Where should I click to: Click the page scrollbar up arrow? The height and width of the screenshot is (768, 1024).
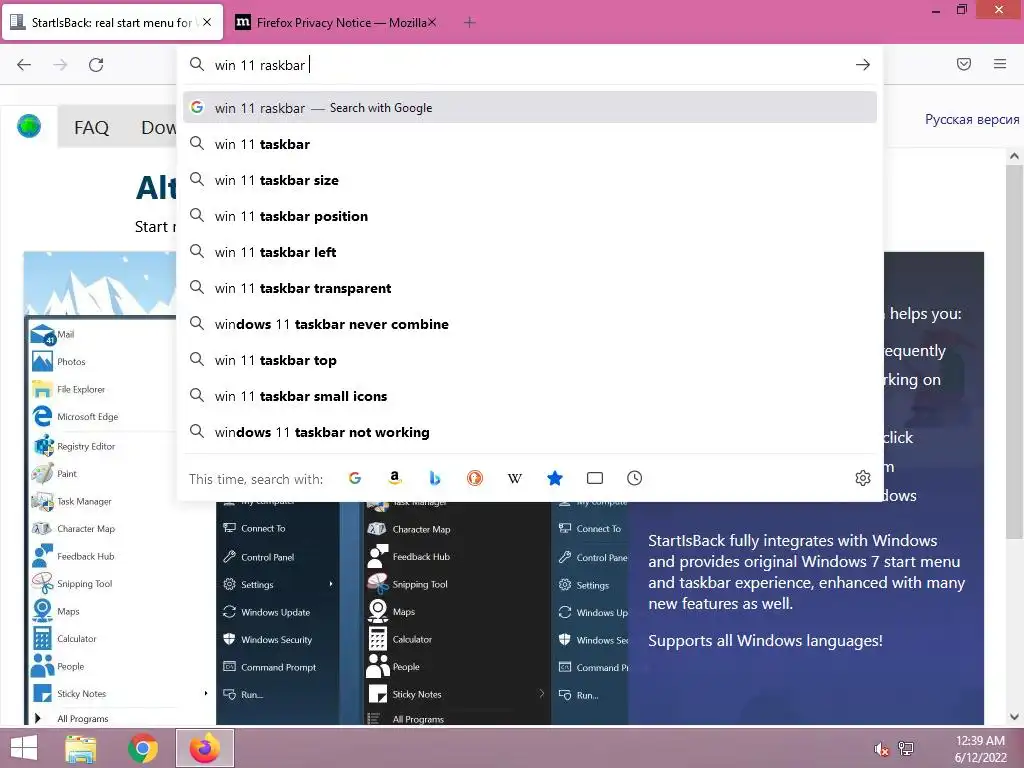pos(1014,156)
